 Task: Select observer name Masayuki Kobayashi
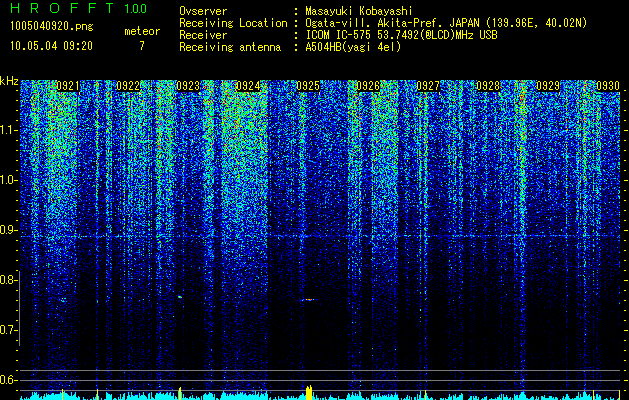(359, 11)
